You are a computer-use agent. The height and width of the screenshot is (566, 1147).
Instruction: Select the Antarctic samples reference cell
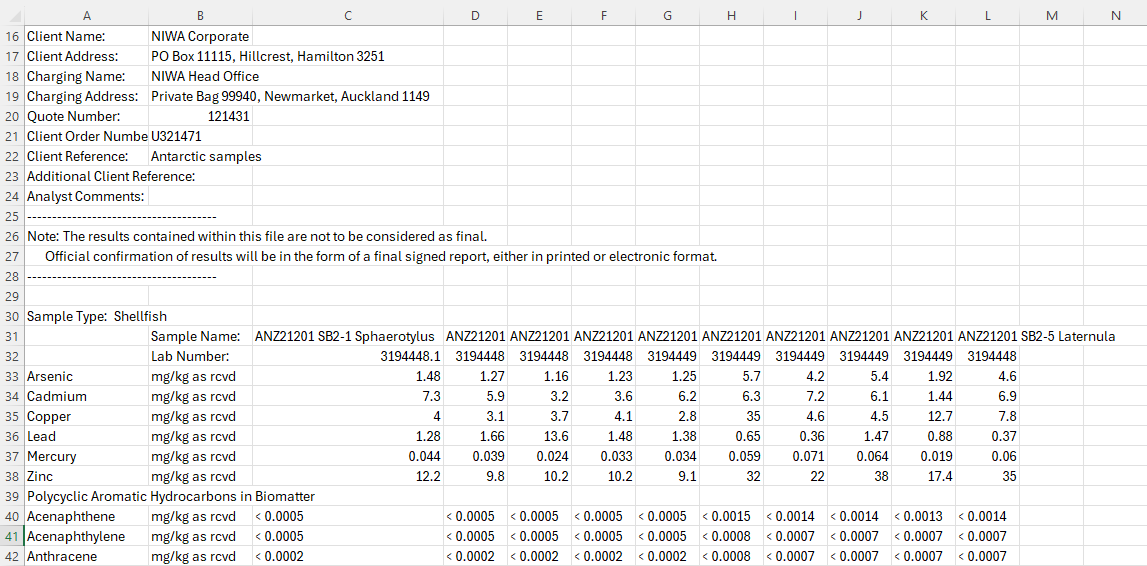coord(200,156)
